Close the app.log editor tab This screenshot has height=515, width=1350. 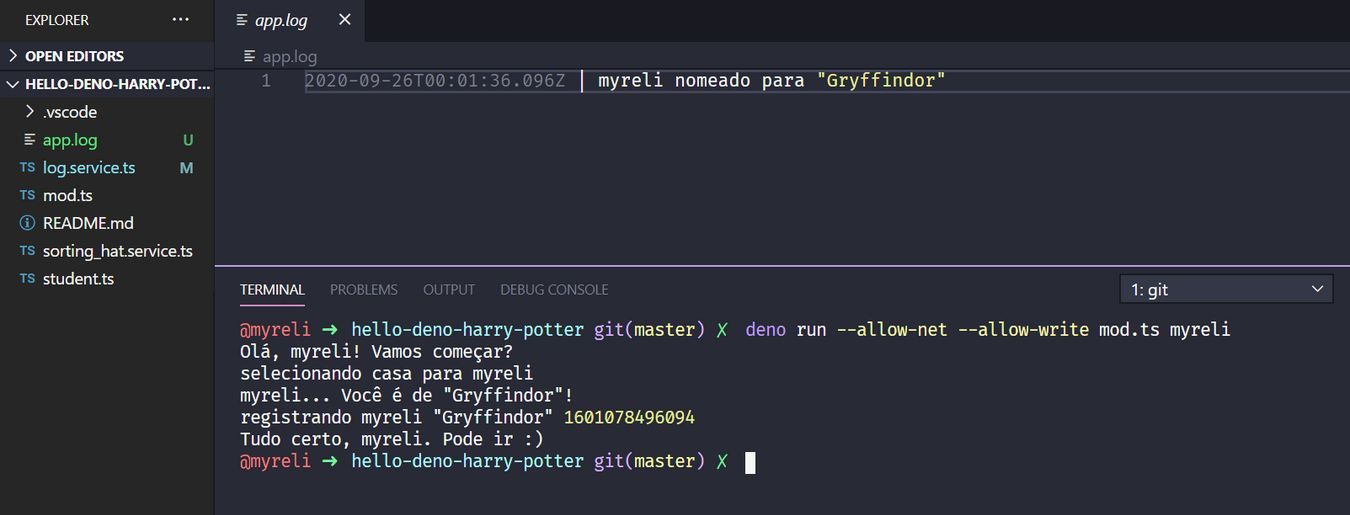pos(344,20)
